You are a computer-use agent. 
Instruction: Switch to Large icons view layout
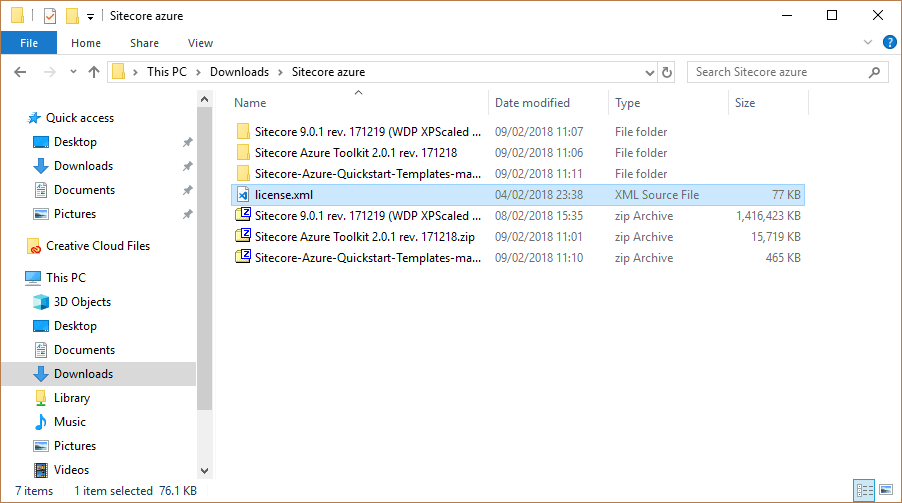[x=886, y=490]
